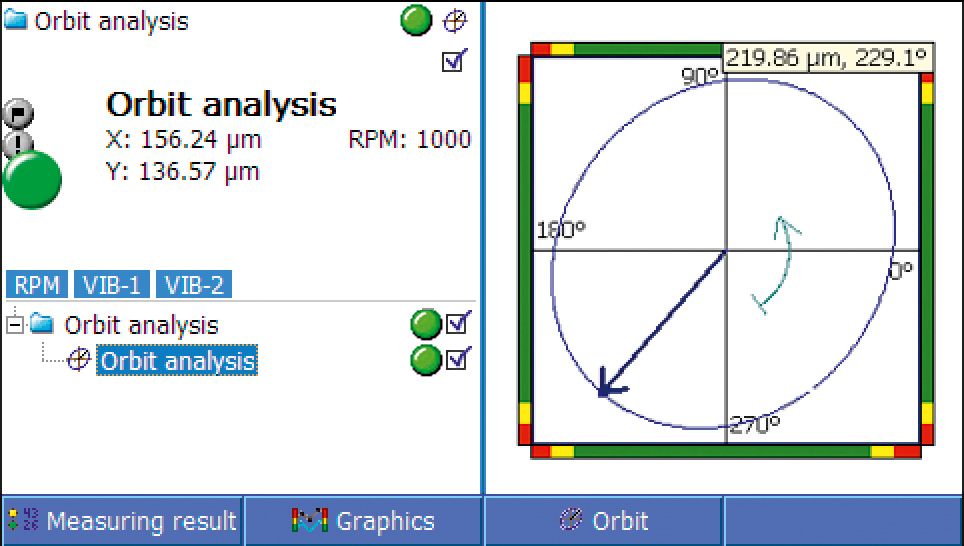Image resolution: width=964 pixels, height=546 pixels.
Task: Open the VIB-1 tab
Action: tap(112, 285)
